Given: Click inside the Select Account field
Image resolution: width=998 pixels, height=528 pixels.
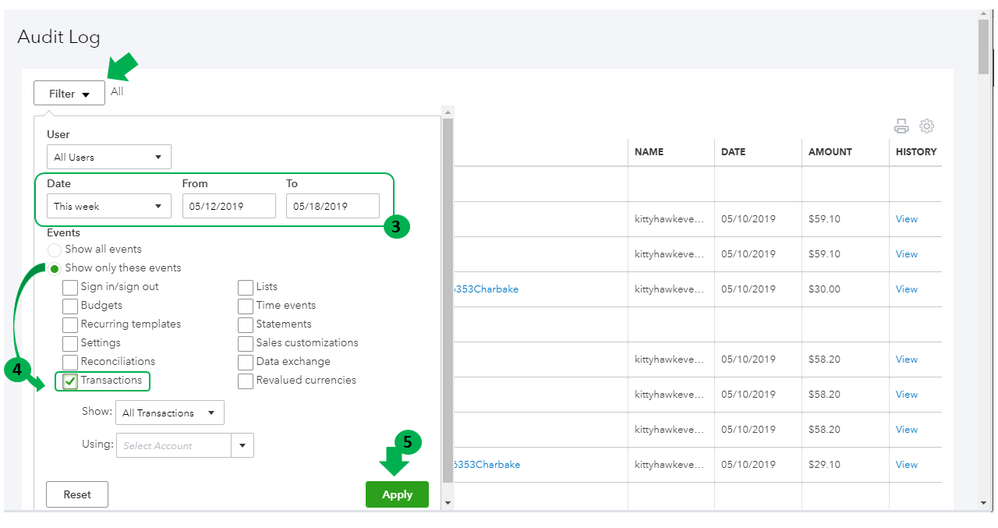Looking at the screenshot, I should click(174, 445).
